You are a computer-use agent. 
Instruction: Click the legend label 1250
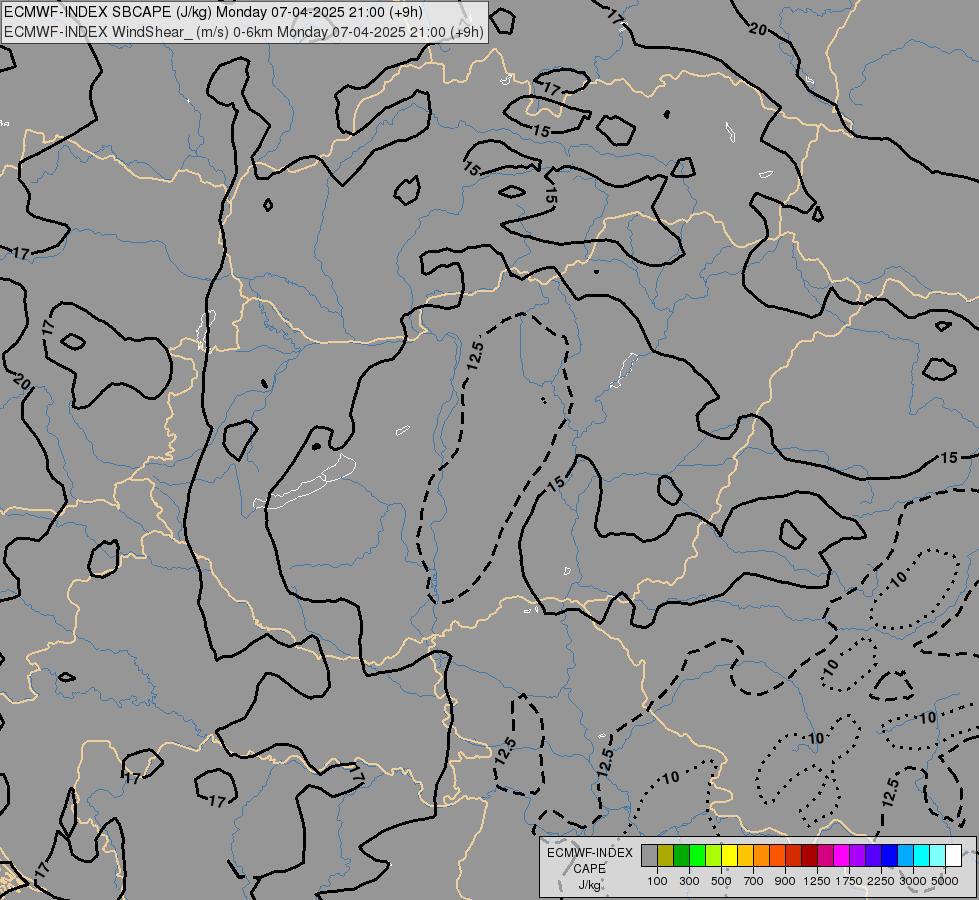[817, 881]
